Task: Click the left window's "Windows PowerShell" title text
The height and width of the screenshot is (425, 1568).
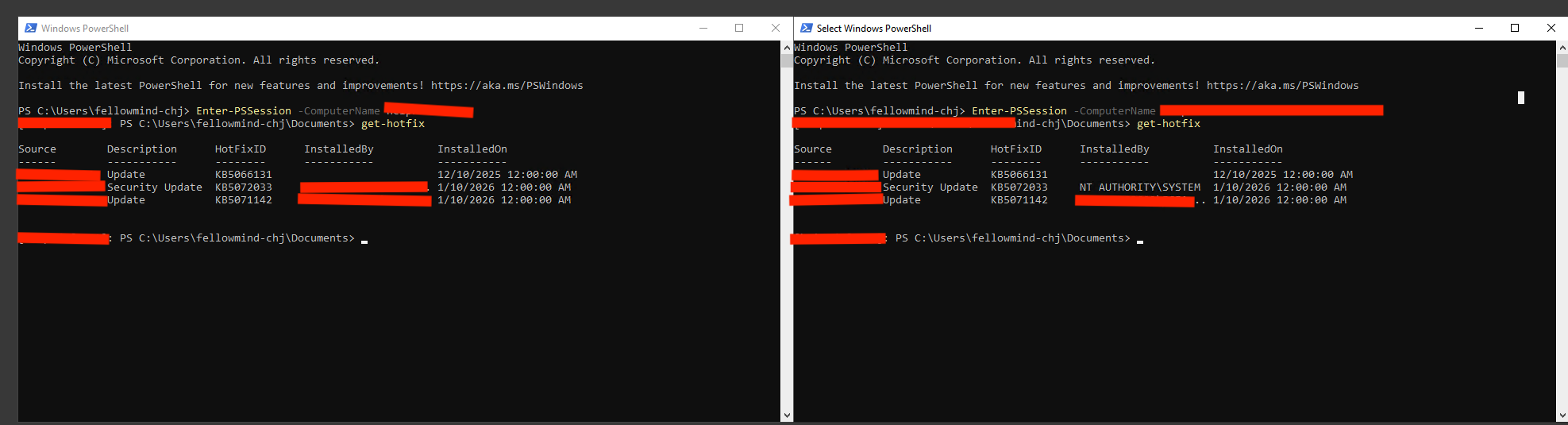Action: (x=85, y=29)
